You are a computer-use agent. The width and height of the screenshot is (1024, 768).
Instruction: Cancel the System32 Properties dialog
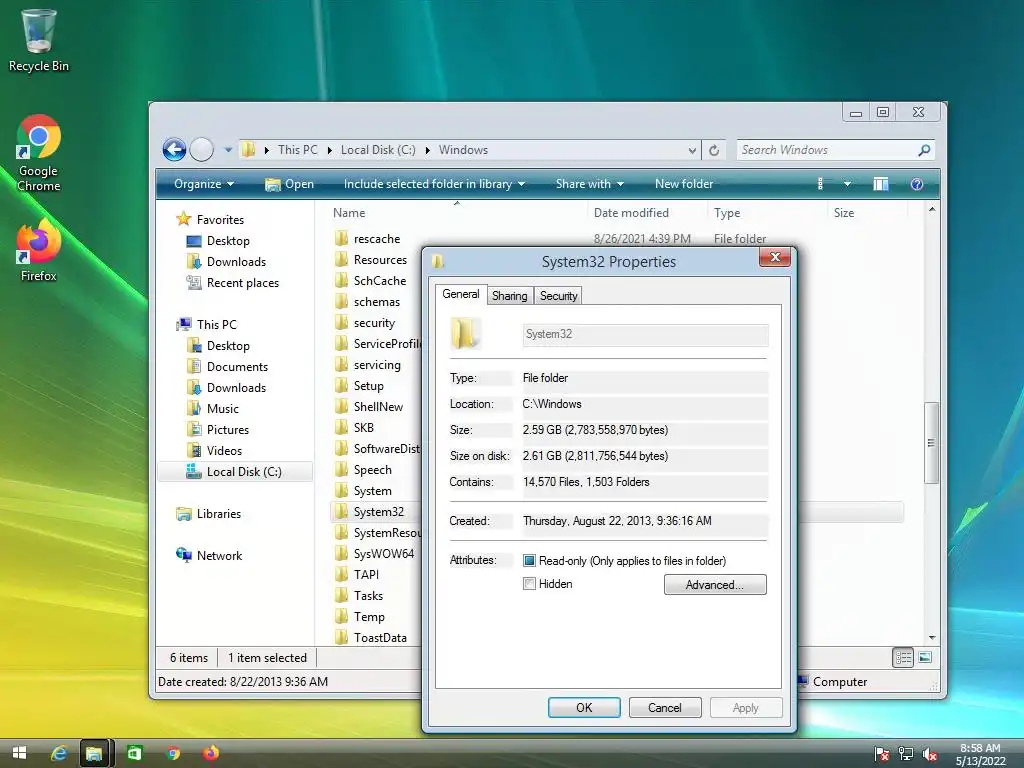pos(665,707)
